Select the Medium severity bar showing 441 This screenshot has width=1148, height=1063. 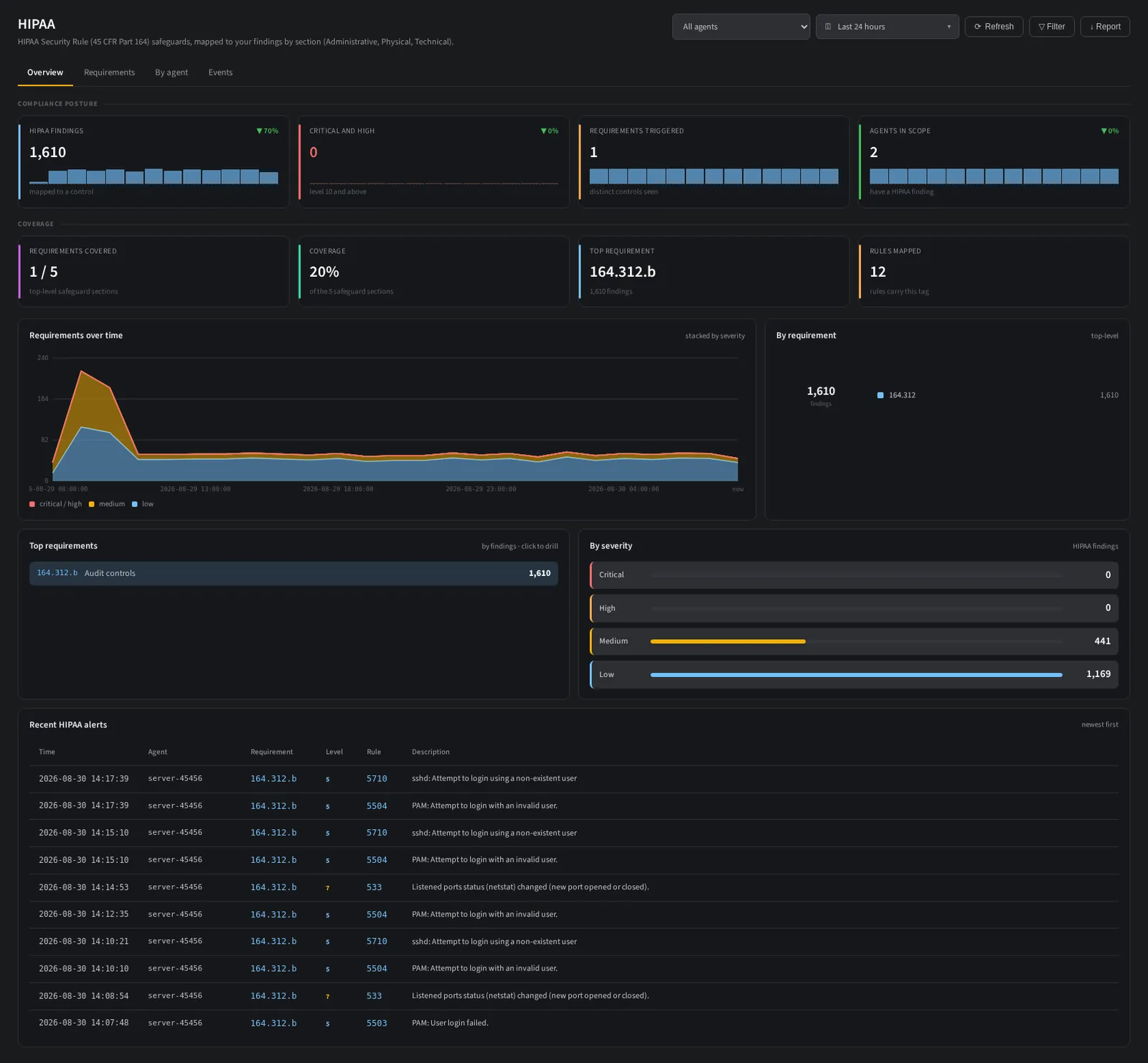coord(854,641)
